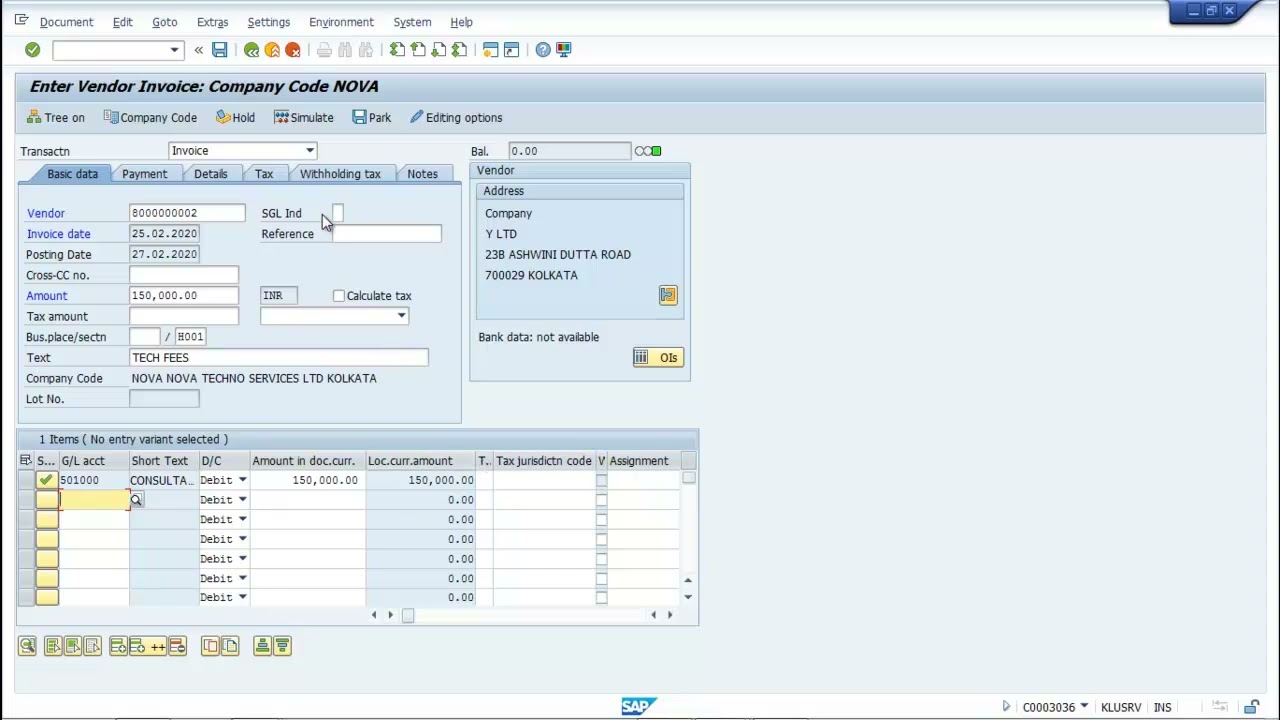Open the Debit dropdown in the last row
The image size is (1280, 720).
click(242, 598)
